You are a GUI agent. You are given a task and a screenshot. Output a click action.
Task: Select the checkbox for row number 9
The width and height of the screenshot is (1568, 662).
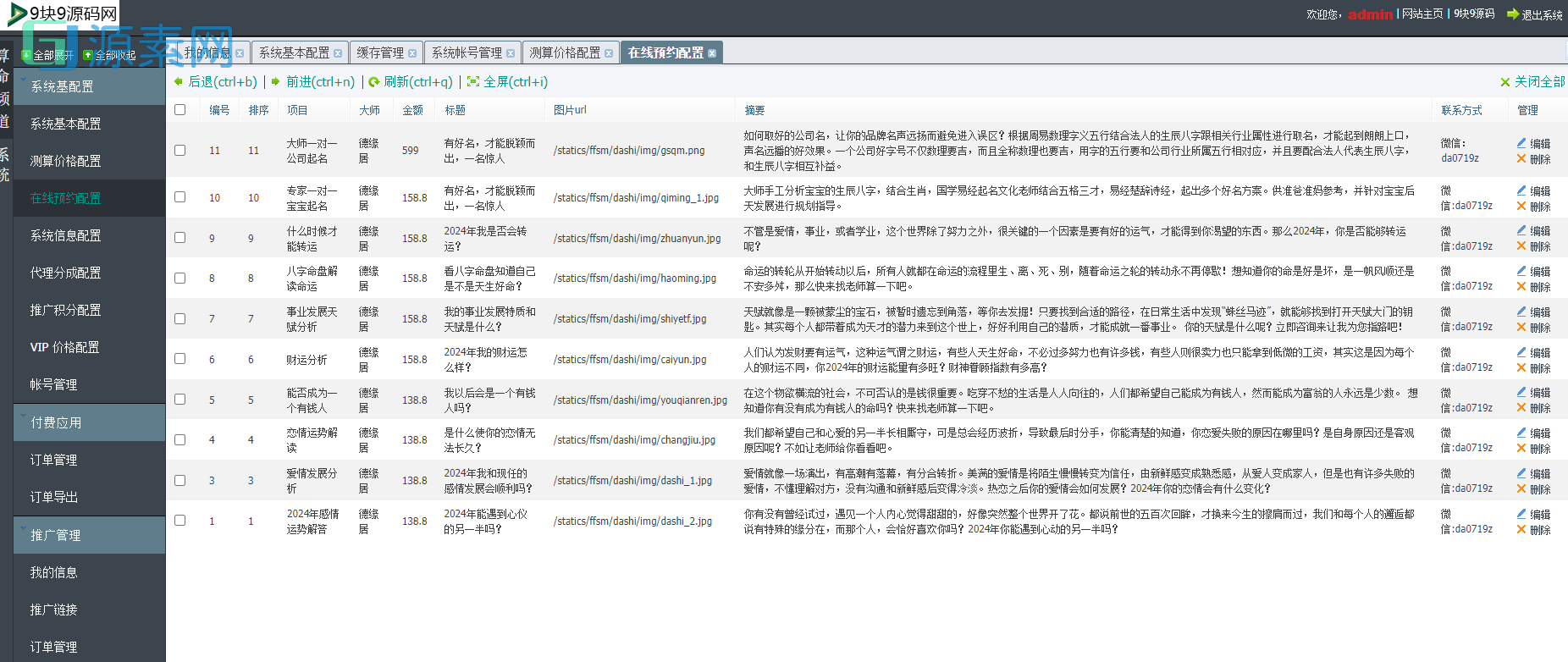[x=179, y=237]
